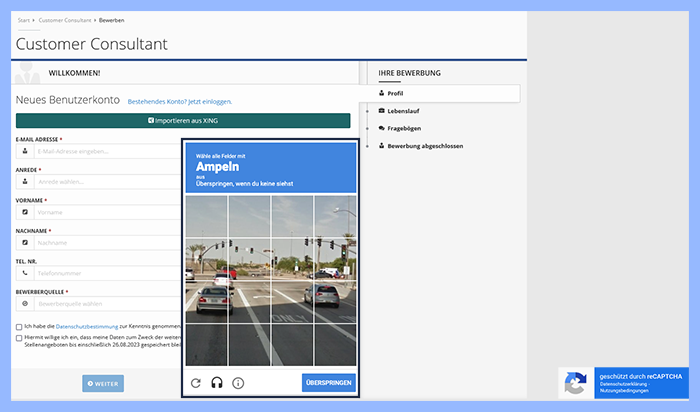This screenshot has width=700, height=412.
Task: Switch to audio challenge via headphones icon
Action: click(217, 383)
